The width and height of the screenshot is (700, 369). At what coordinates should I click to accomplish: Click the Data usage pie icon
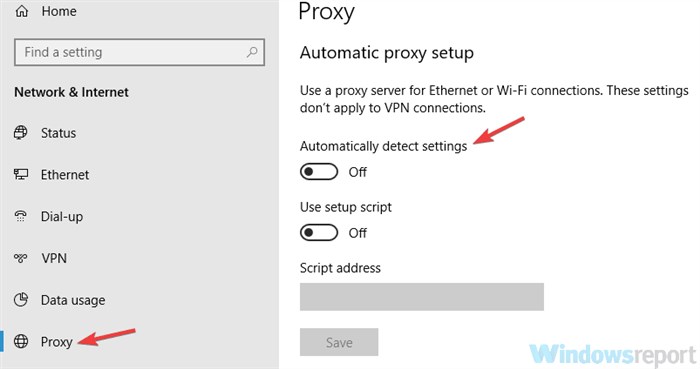(x=21, y=300)
